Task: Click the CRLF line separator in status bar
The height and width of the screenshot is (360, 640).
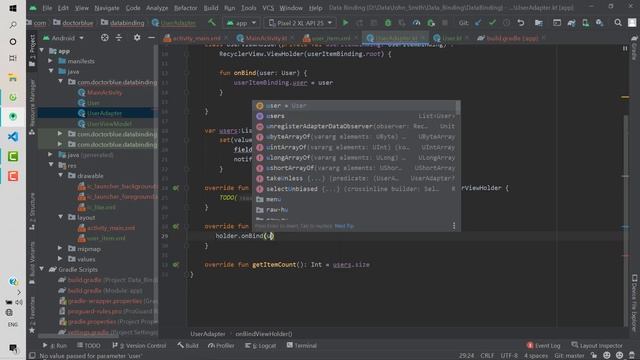Action: 487,356
